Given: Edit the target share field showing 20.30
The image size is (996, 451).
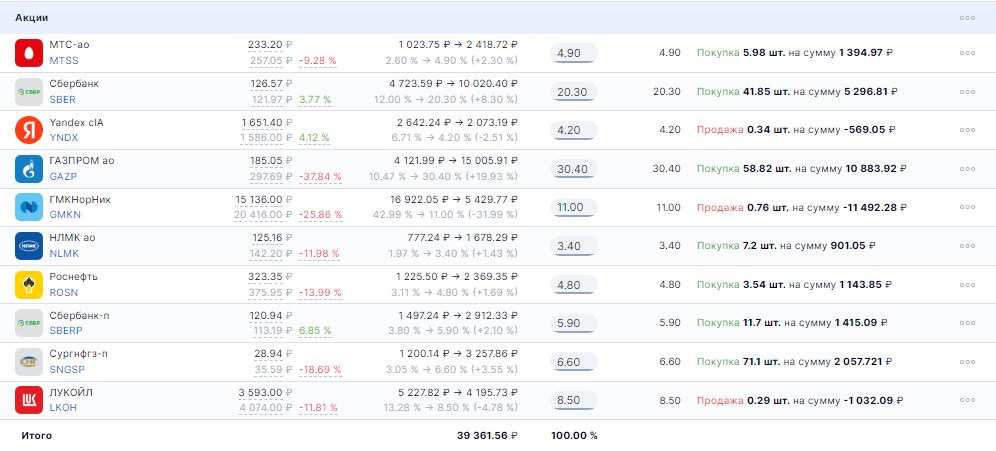Looking at the screenshot, I should pos(573,92).
